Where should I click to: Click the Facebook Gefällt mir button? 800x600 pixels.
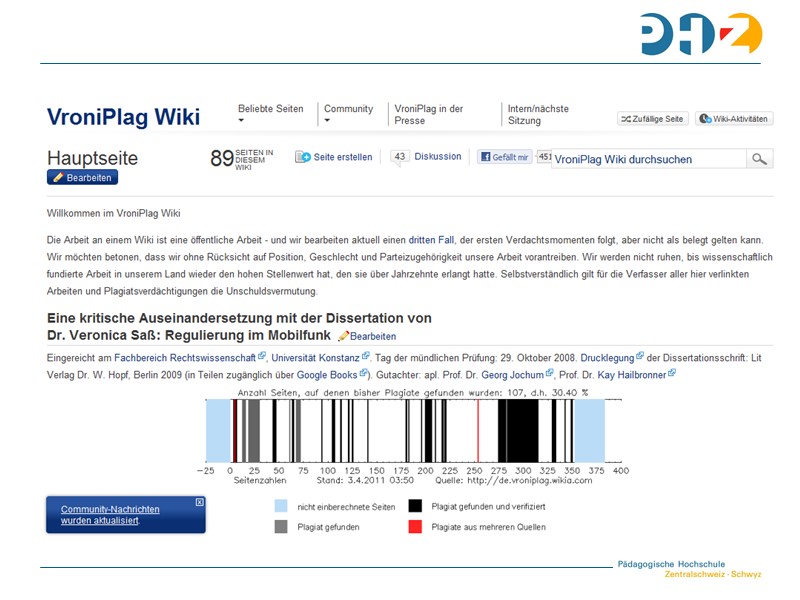coord(504,157)
